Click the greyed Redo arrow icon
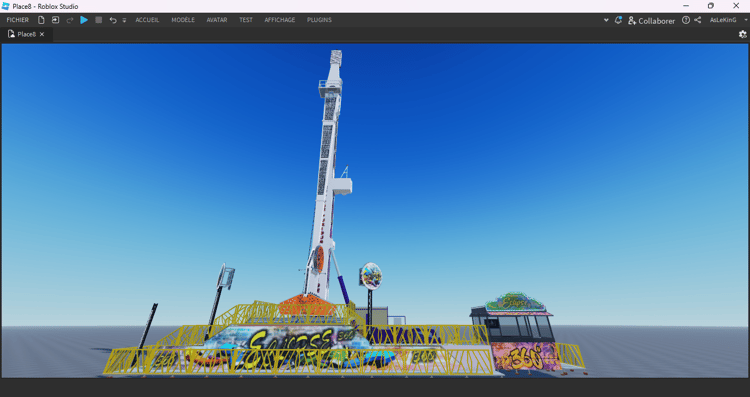Screen dimensions: 750x397 (70, 20)
